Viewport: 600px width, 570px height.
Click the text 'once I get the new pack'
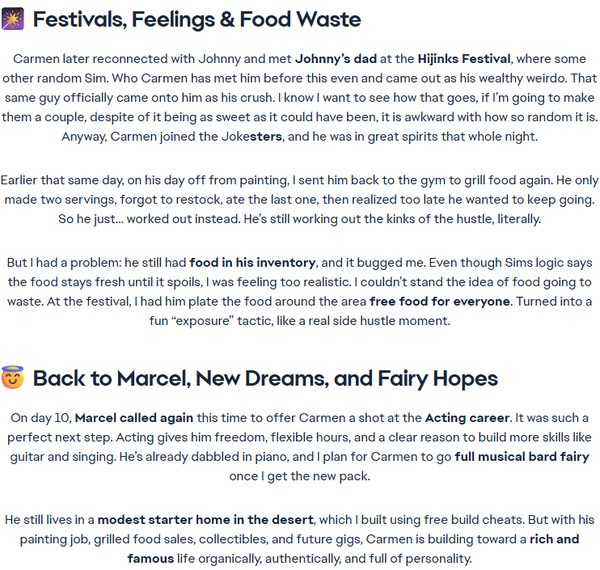300,476
